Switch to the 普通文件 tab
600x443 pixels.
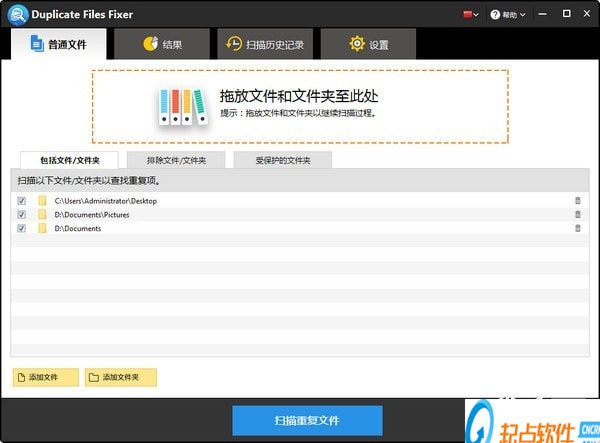(x=59, y=44)
